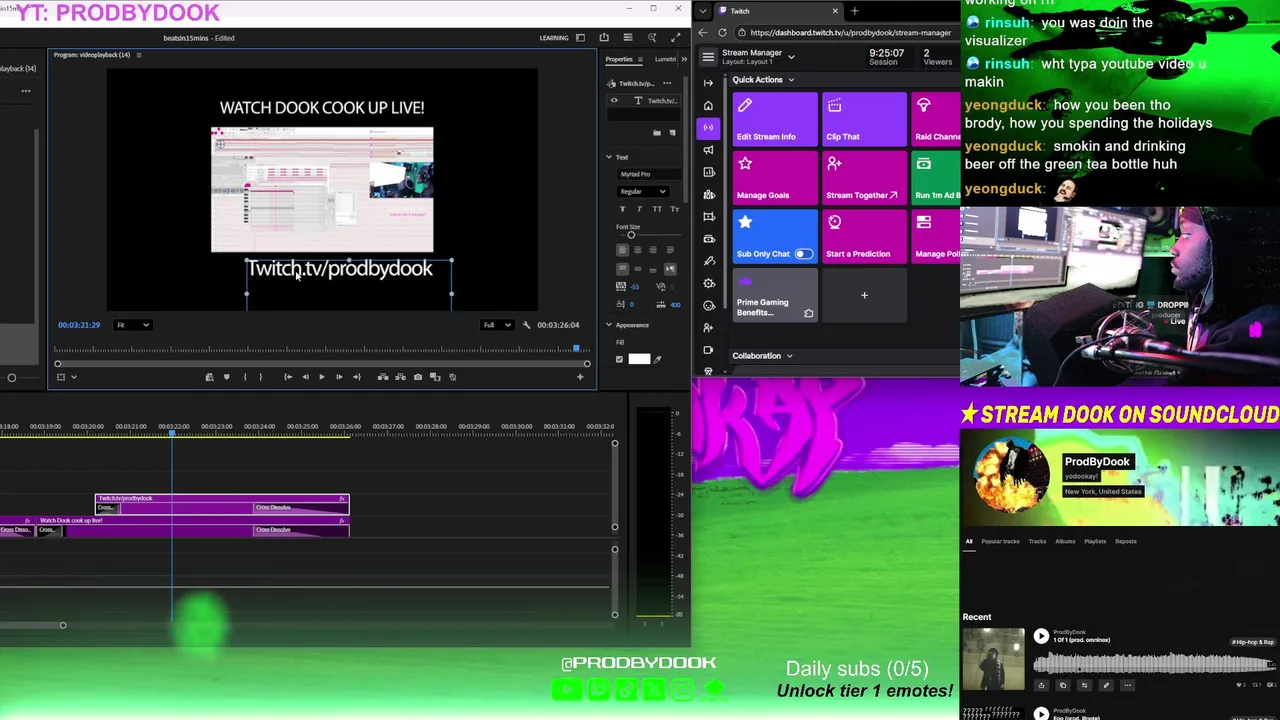Show hidden panels via double chevron
Viewport: 1280px width, 720px height.
[x=684, y=59]
